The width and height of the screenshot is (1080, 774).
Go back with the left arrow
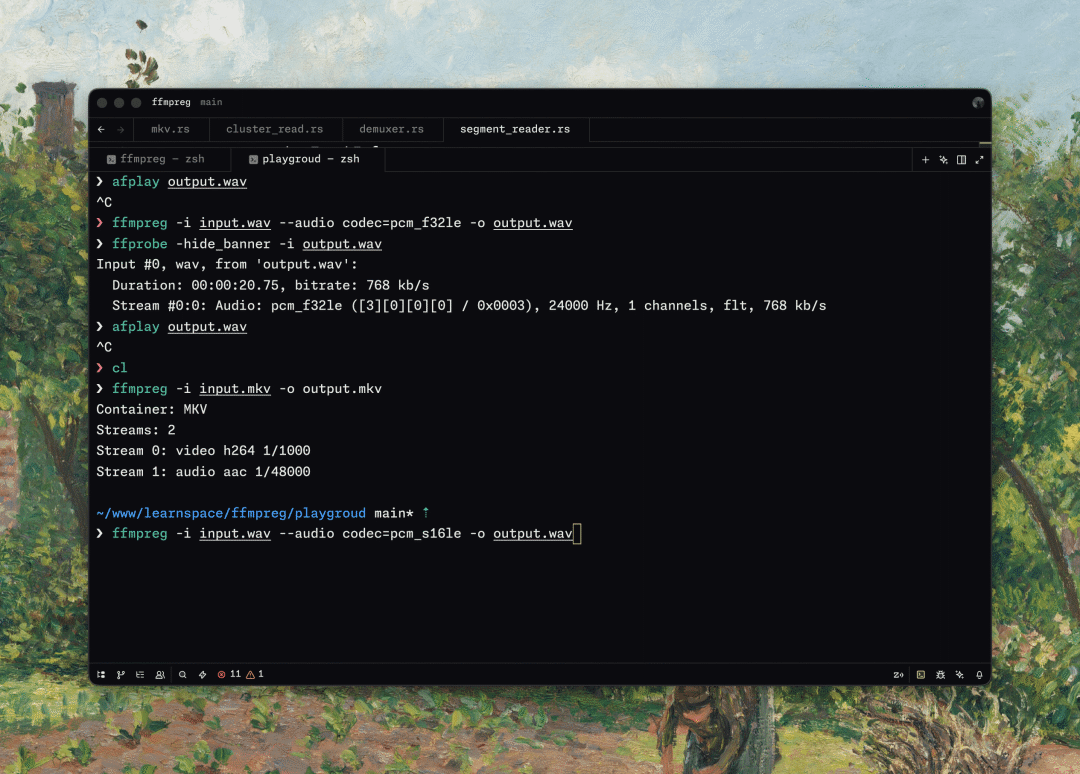click(x=101, y=129)
